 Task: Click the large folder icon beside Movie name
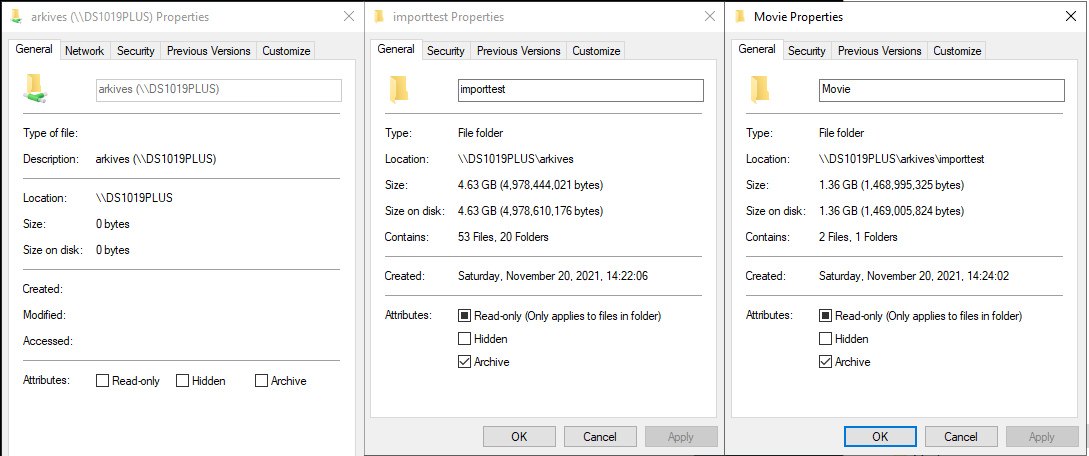(x=761, y=89)
